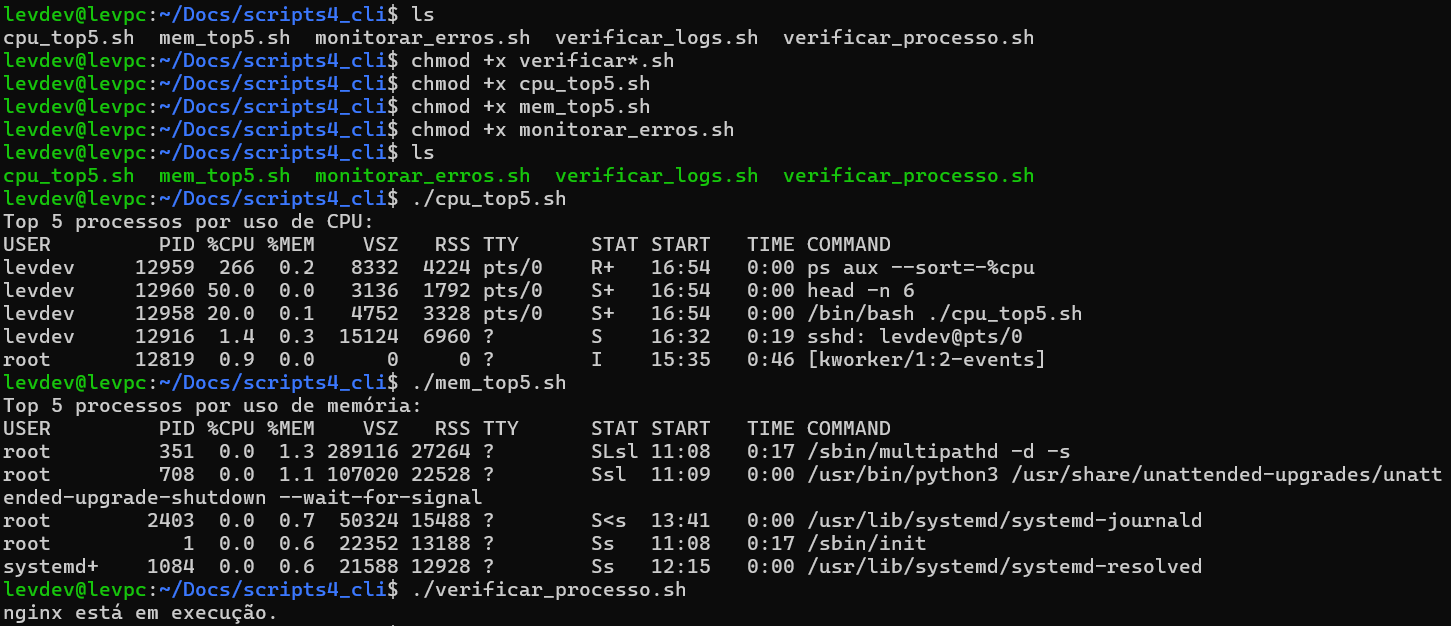Click the '/sbin/multipathd -d -s' command
This screenshot has width=1451, height=626.
pos(938,452)
